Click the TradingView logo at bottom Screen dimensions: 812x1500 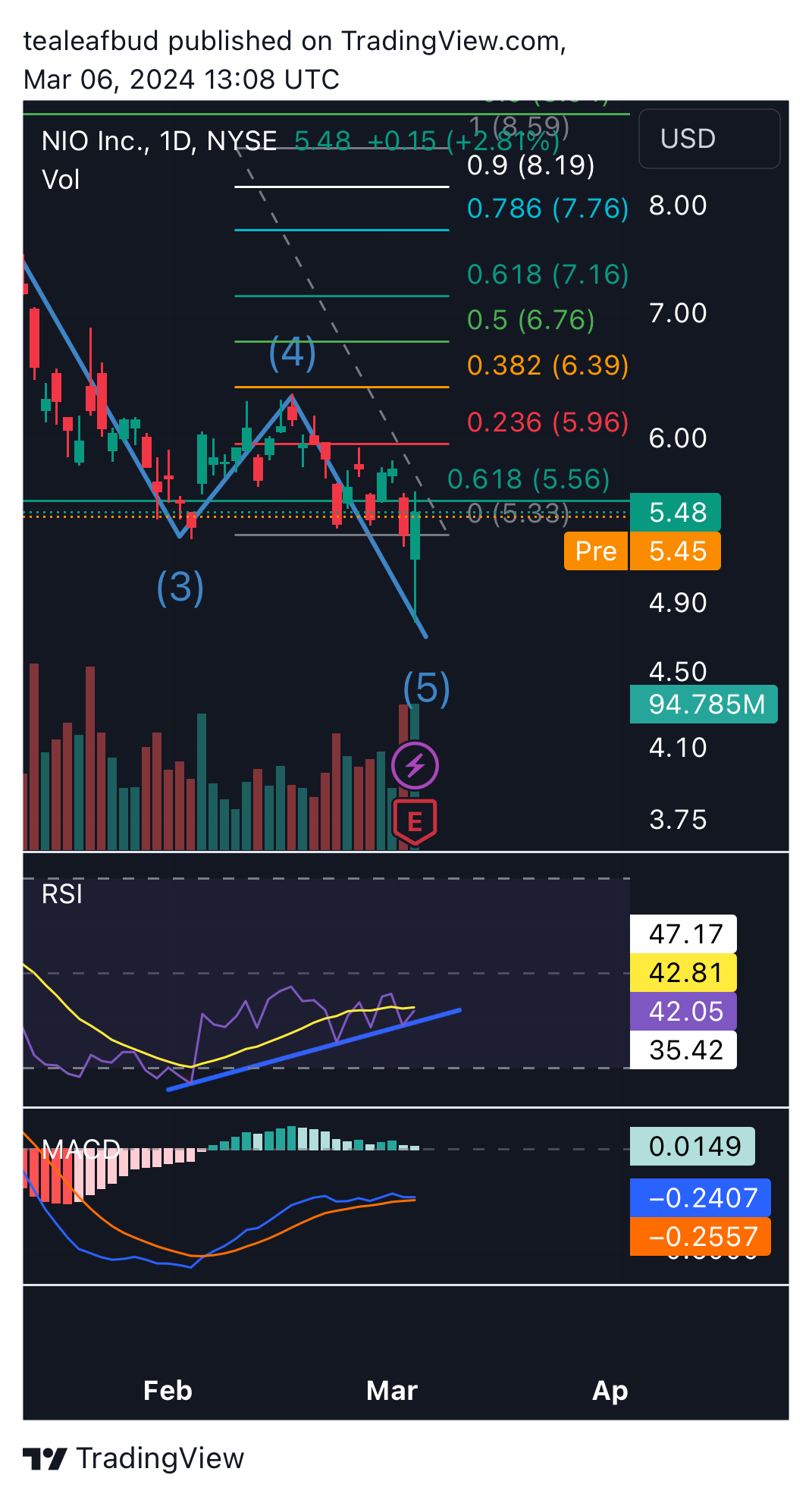133,1458
